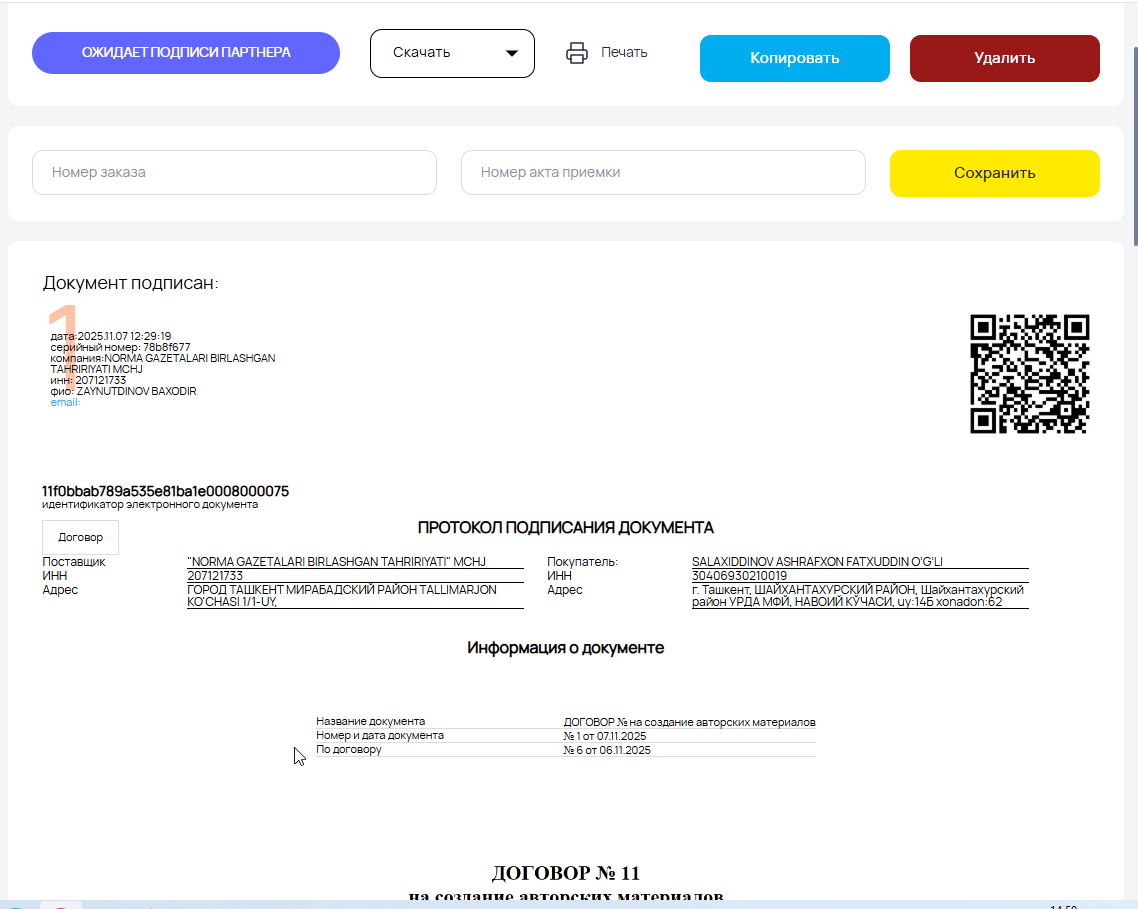
Task: Click the Номер и дата документа label
Action: 380,735
